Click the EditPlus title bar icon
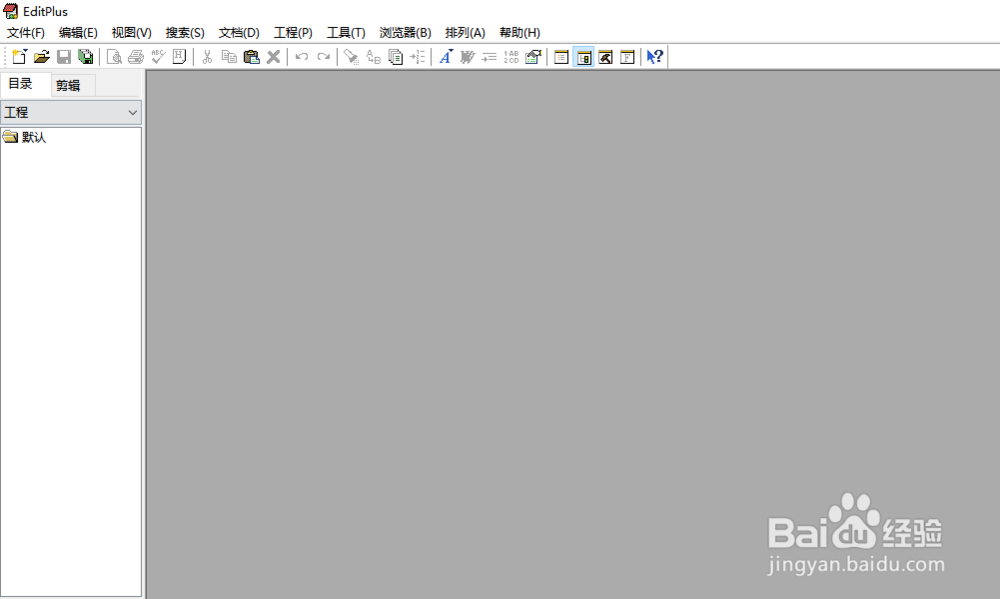The height and width of the screenshot is (599, 1000). click(x=11, y=11)
